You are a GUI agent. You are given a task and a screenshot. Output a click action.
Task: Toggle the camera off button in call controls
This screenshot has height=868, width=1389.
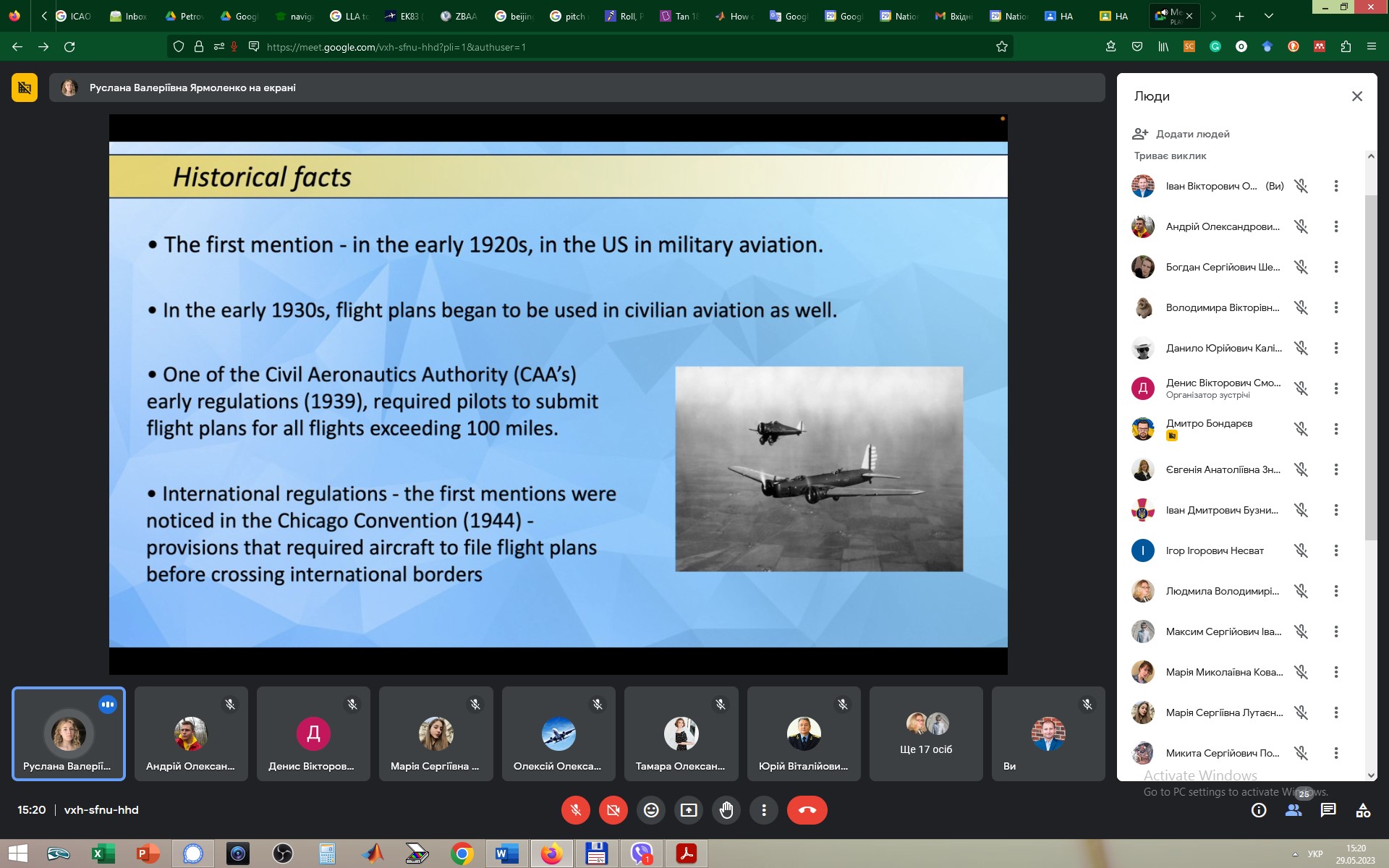(613, 810)
